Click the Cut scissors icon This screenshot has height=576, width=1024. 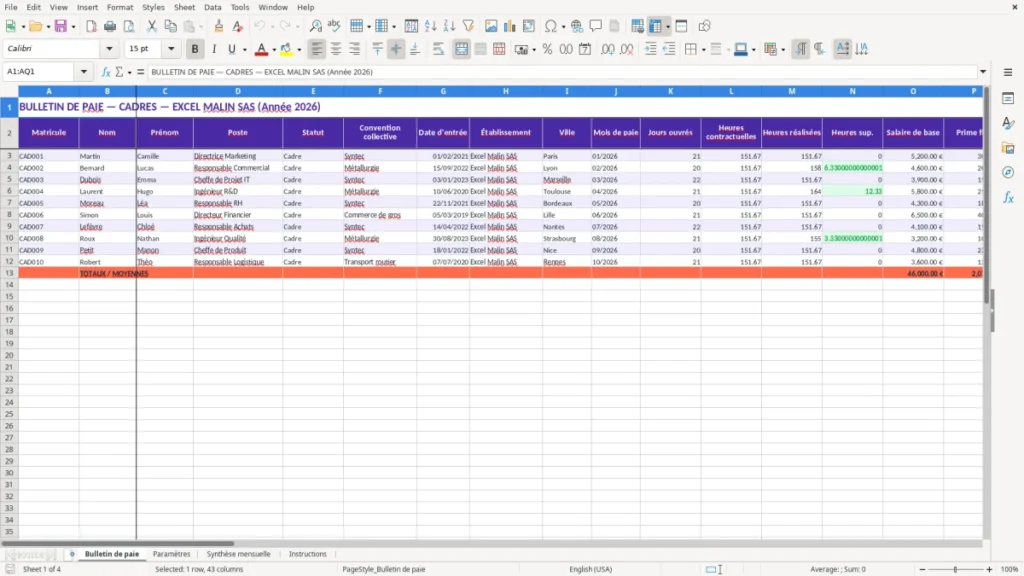(x=152, y=26)
